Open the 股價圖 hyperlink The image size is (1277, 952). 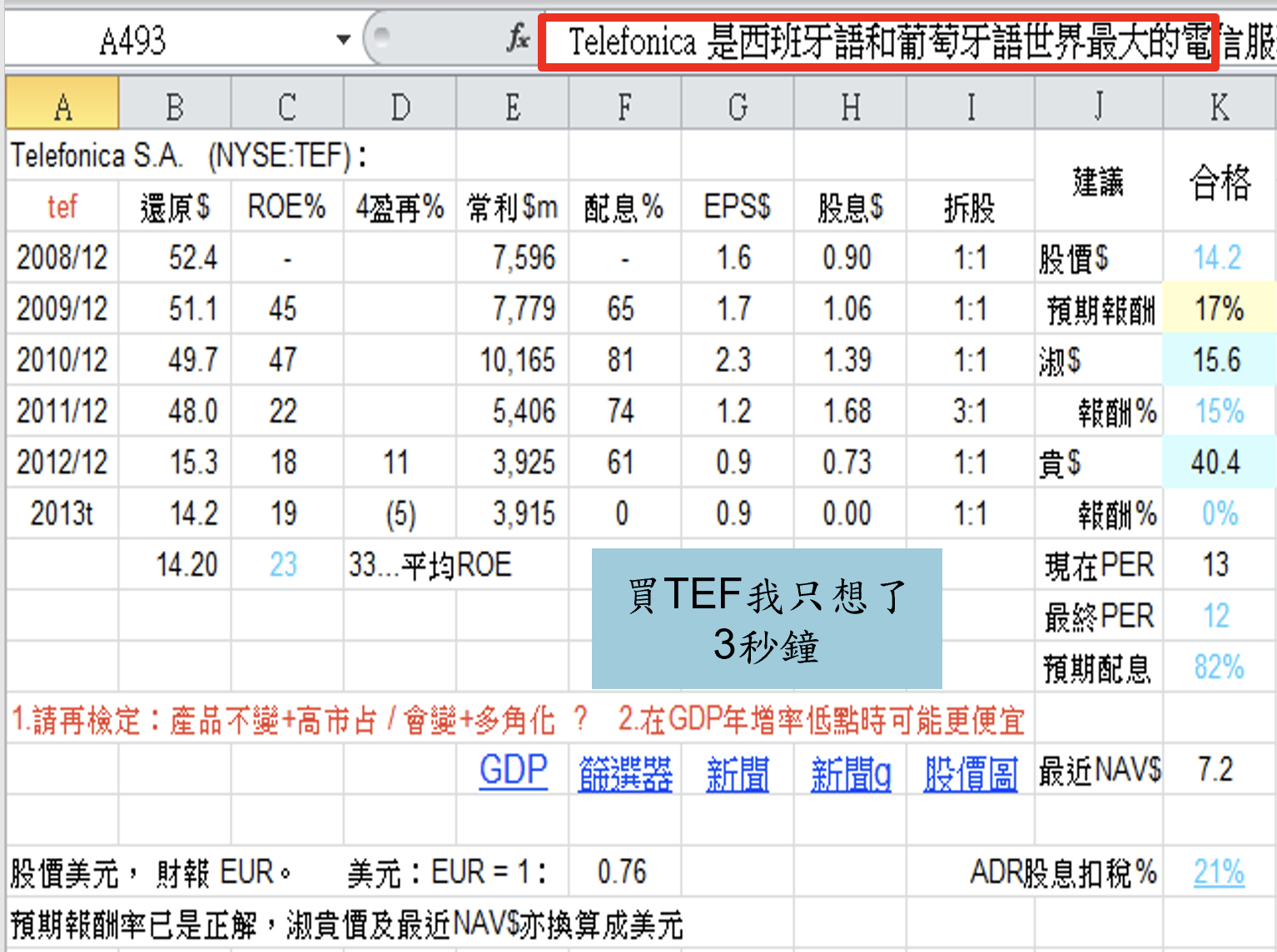pos(971,773)
